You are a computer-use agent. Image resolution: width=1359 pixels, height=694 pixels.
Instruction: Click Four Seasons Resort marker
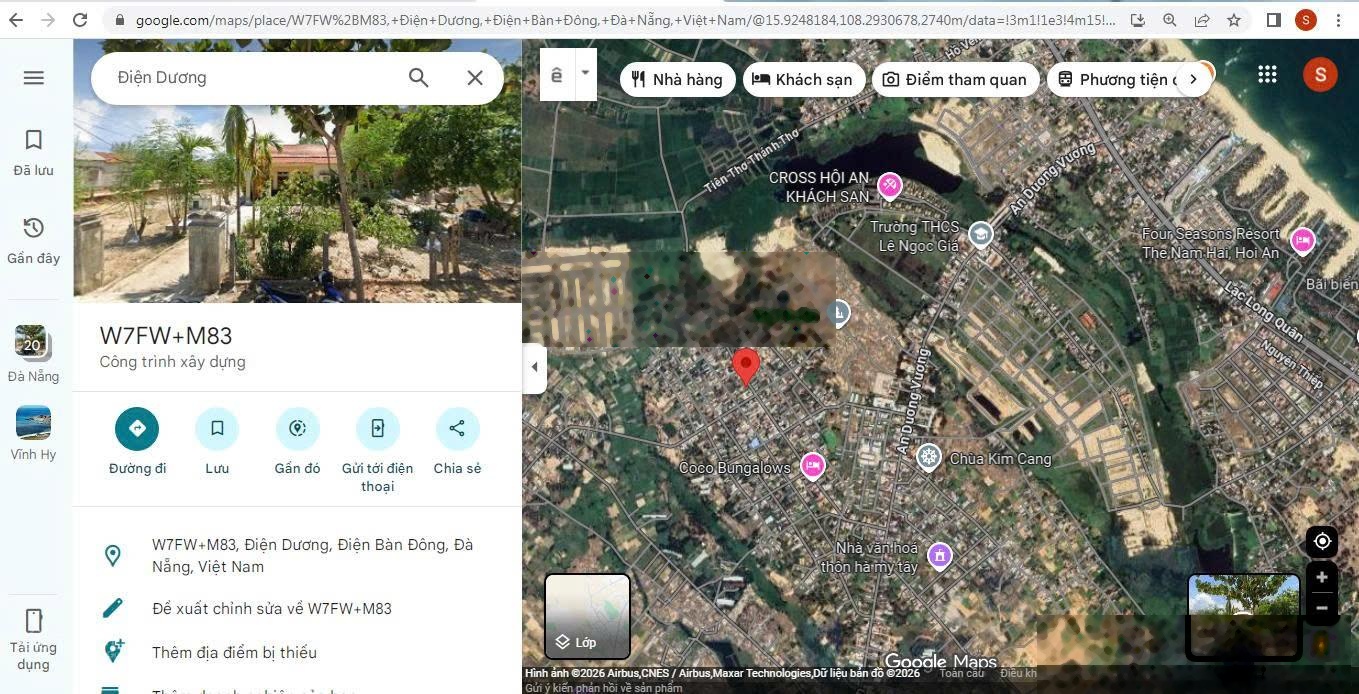click(x=1302, y=240)
